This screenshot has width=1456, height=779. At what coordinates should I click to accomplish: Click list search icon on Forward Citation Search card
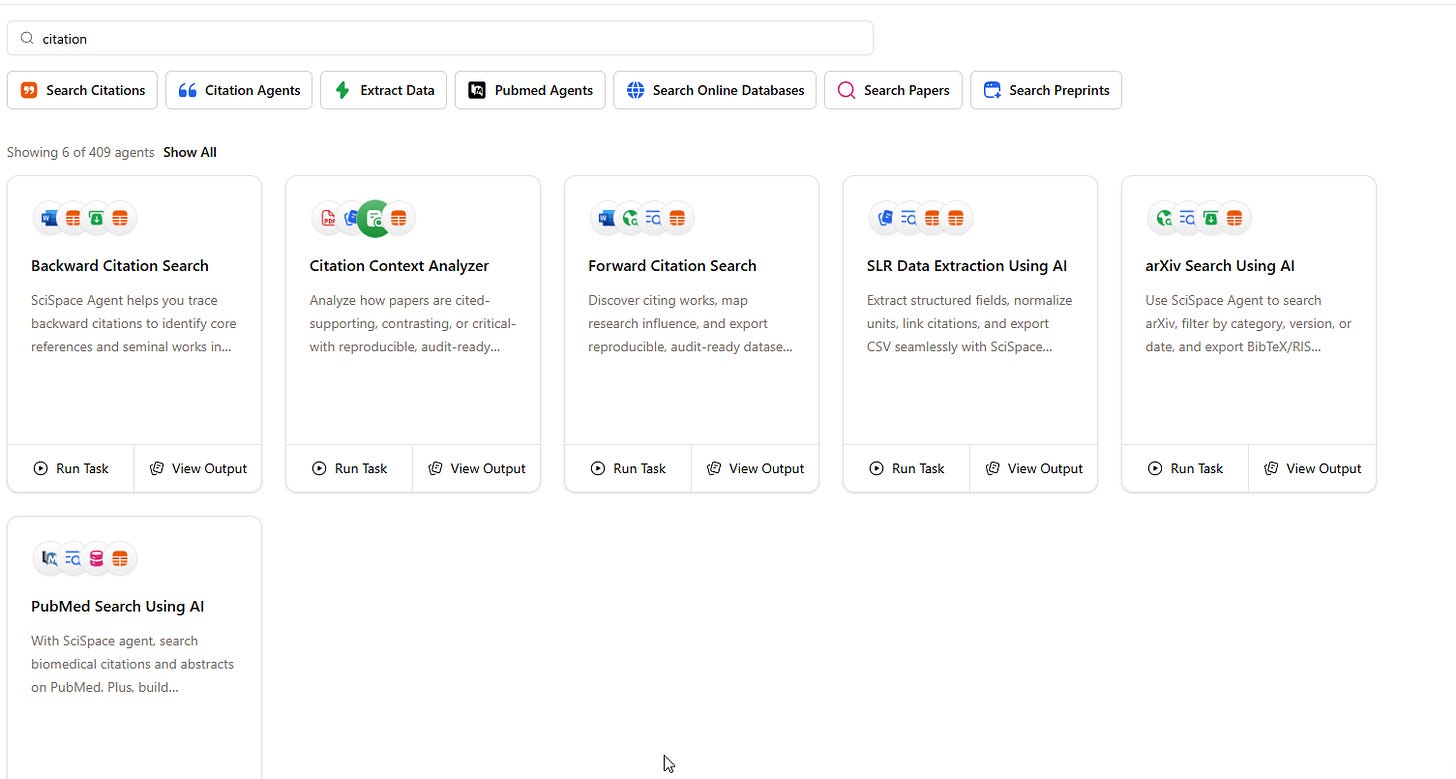click(x=653, y=218)
